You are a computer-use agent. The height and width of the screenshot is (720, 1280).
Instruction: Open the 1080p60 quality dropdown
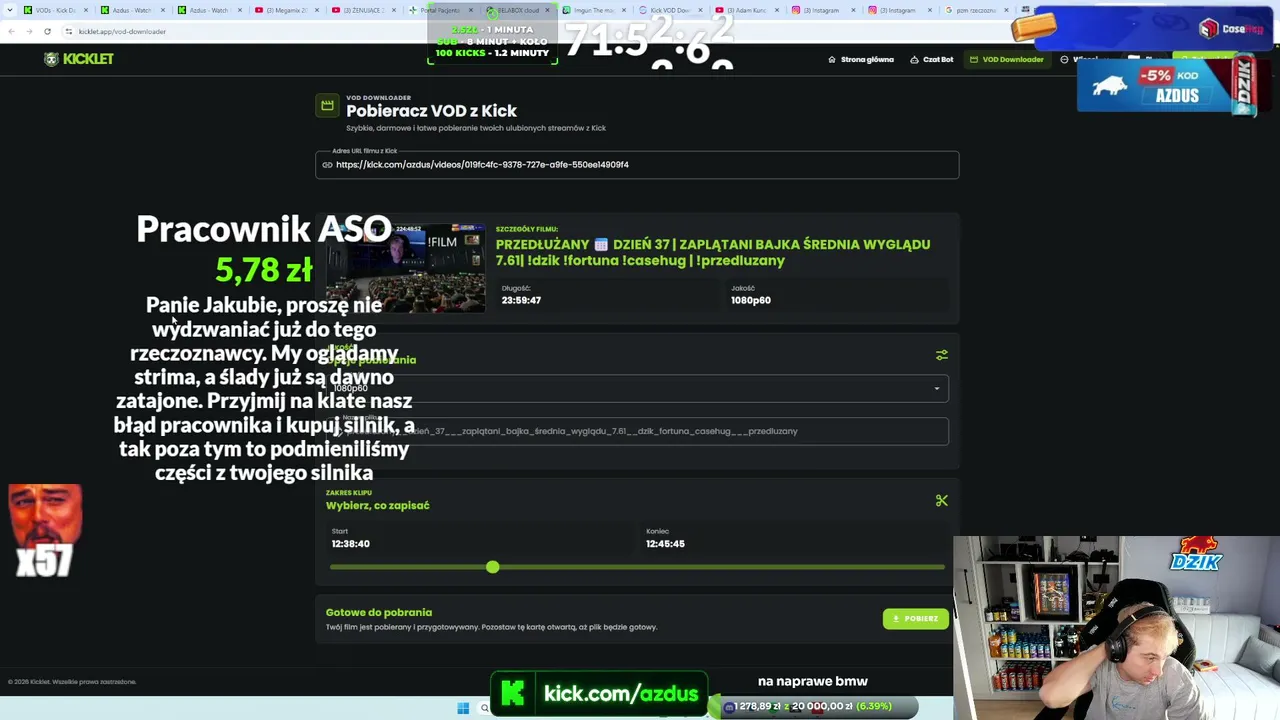[x=637, y=388]
